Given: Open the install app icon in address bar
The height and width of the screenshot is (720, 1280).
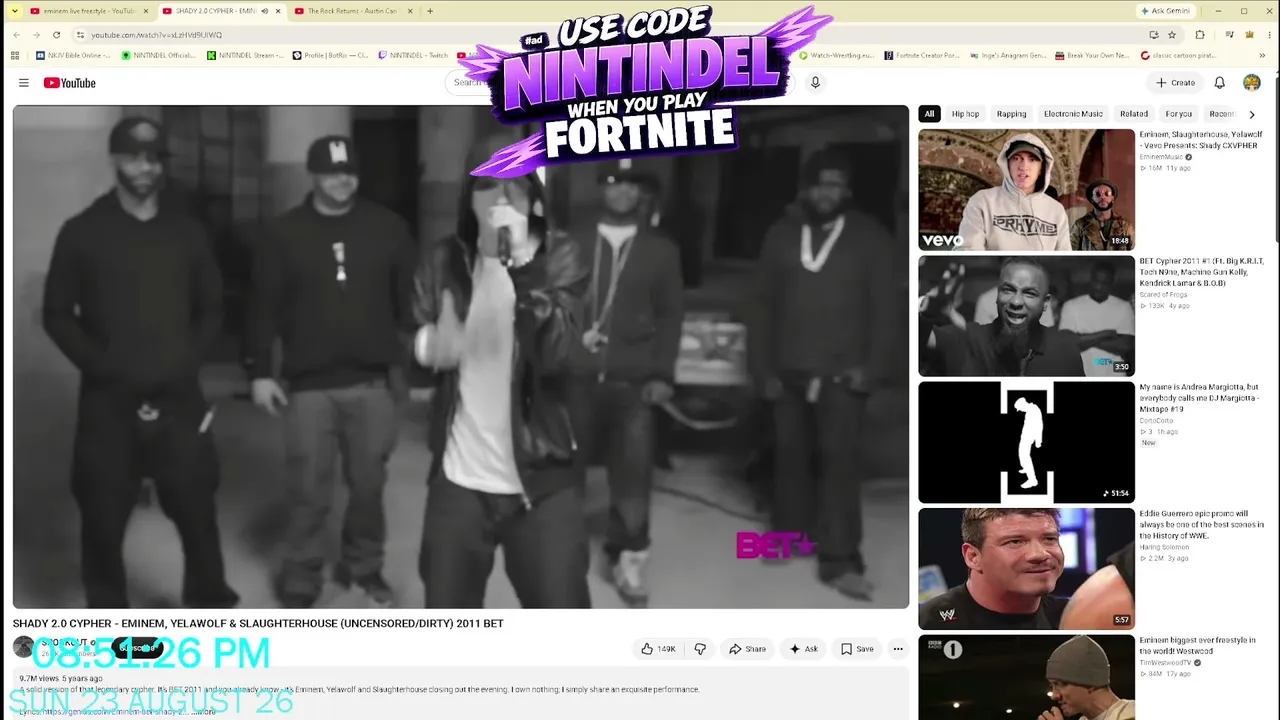Looking at the screenshot, I should 1154,35.
